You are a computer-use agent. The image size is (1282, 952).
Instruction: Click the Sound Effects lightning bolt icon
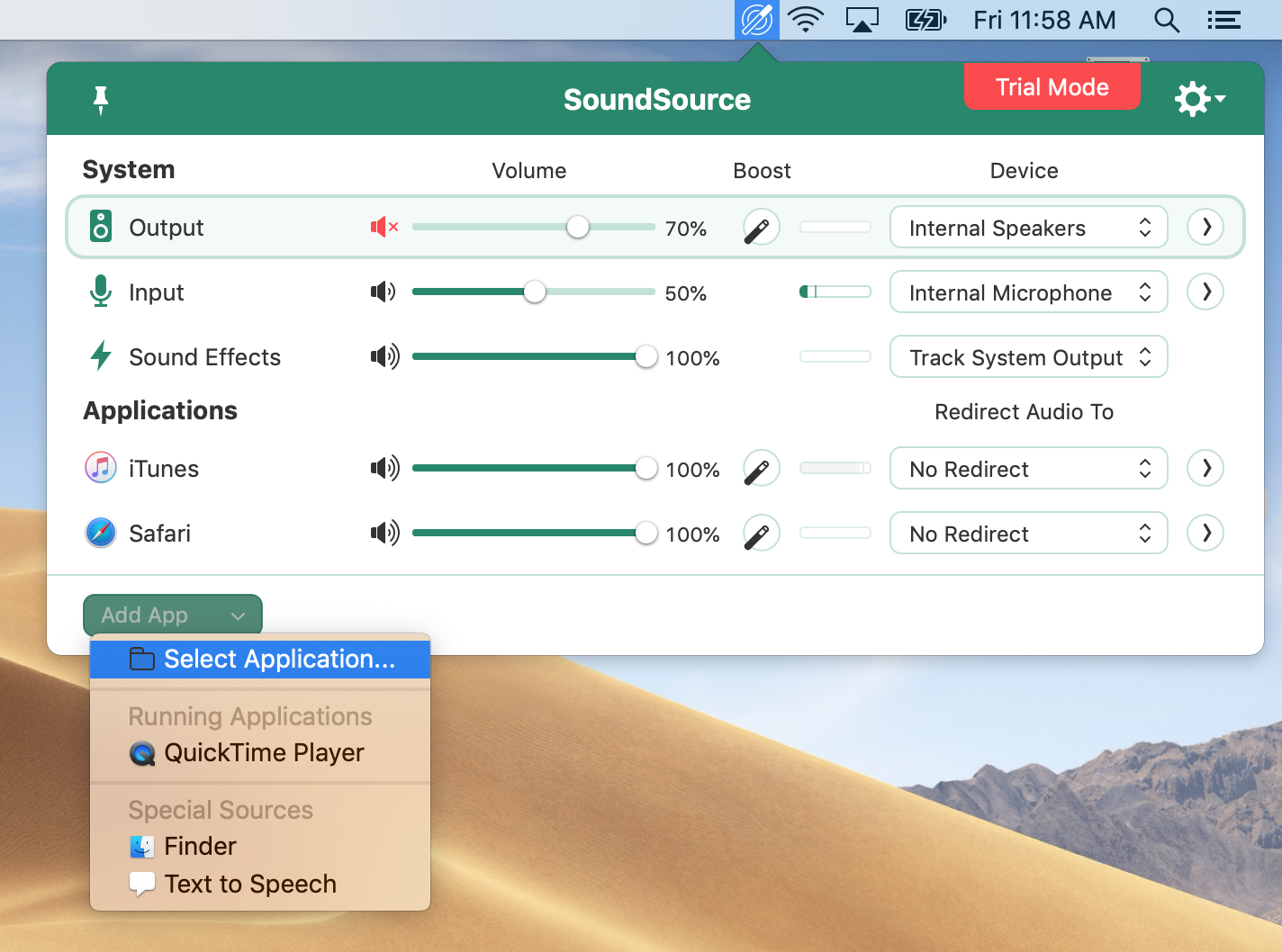tap(101, 356)
